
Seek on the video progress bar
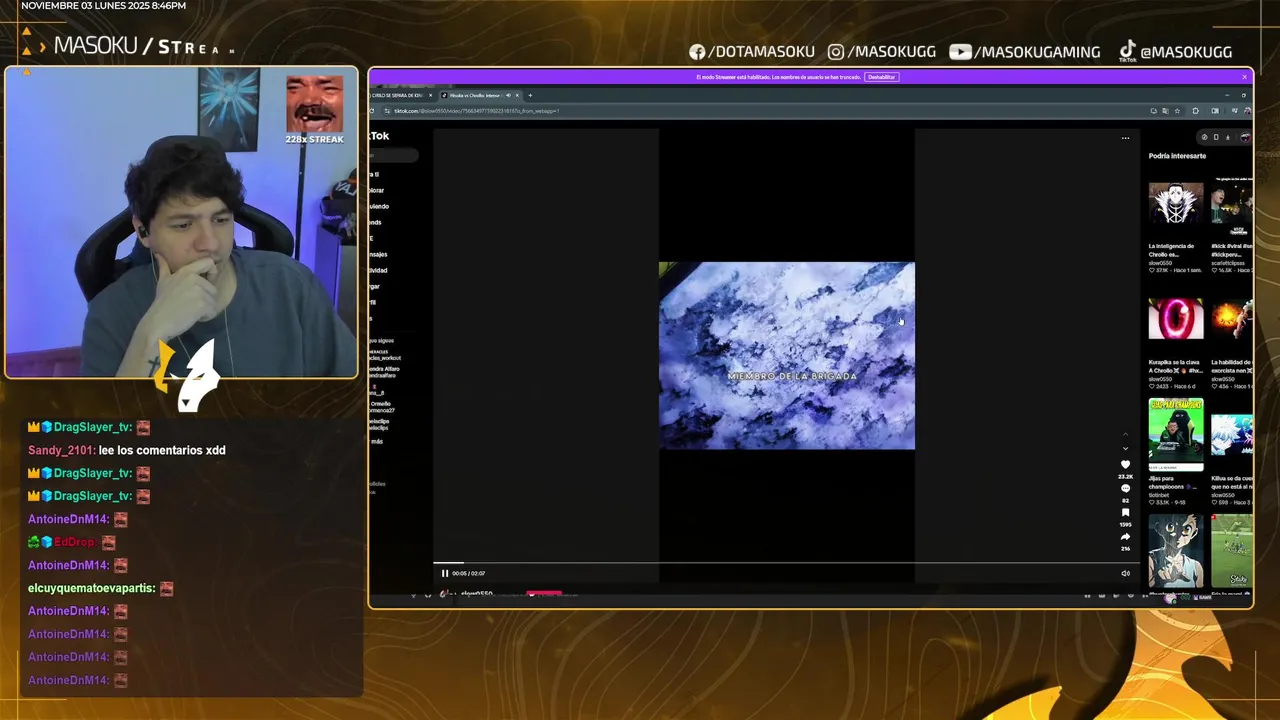pyautogui.click(x=785, y=563)
